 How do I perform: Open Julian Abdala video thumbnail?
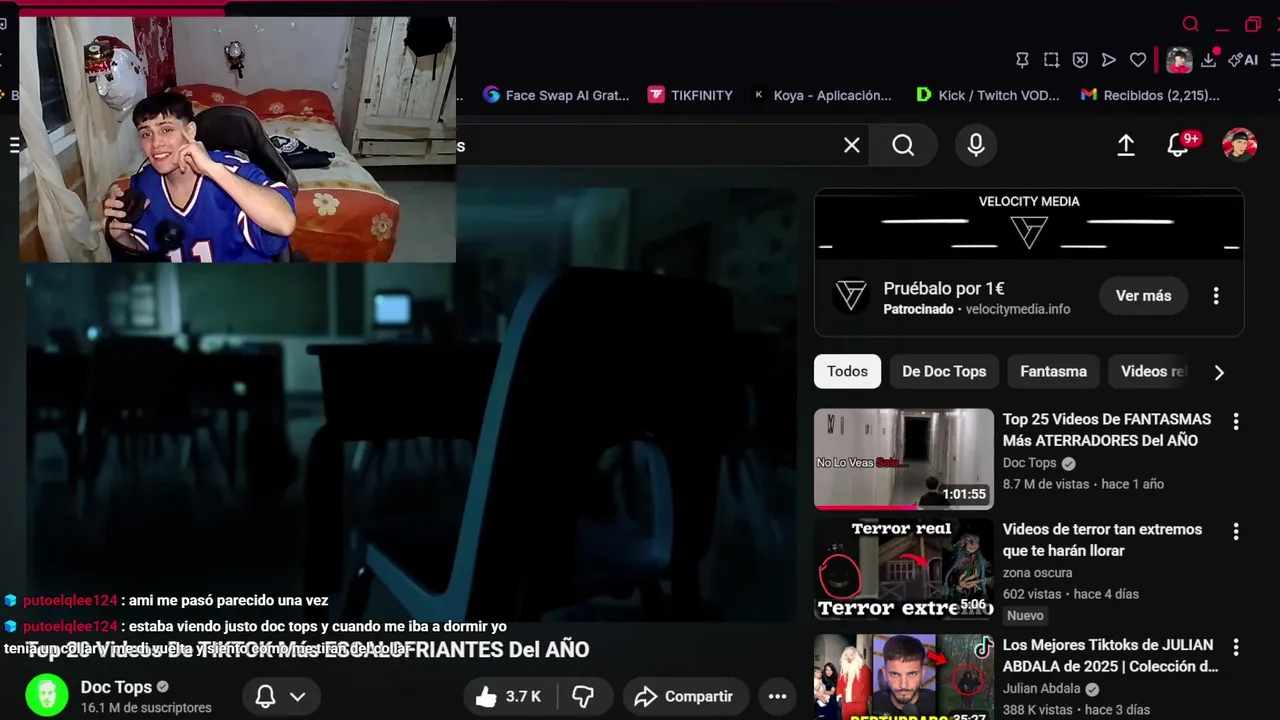click(x=904, y=677)
